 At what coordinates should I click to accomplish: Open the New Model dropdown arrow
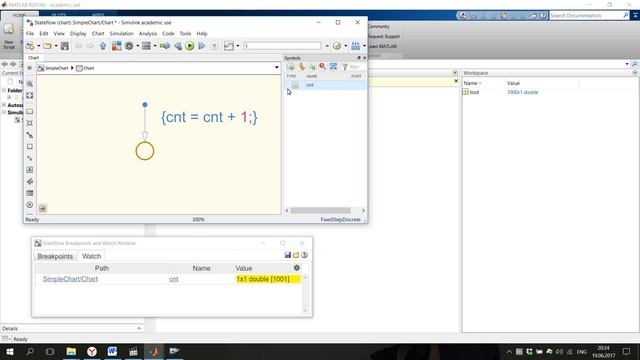(x=38, y=46)
